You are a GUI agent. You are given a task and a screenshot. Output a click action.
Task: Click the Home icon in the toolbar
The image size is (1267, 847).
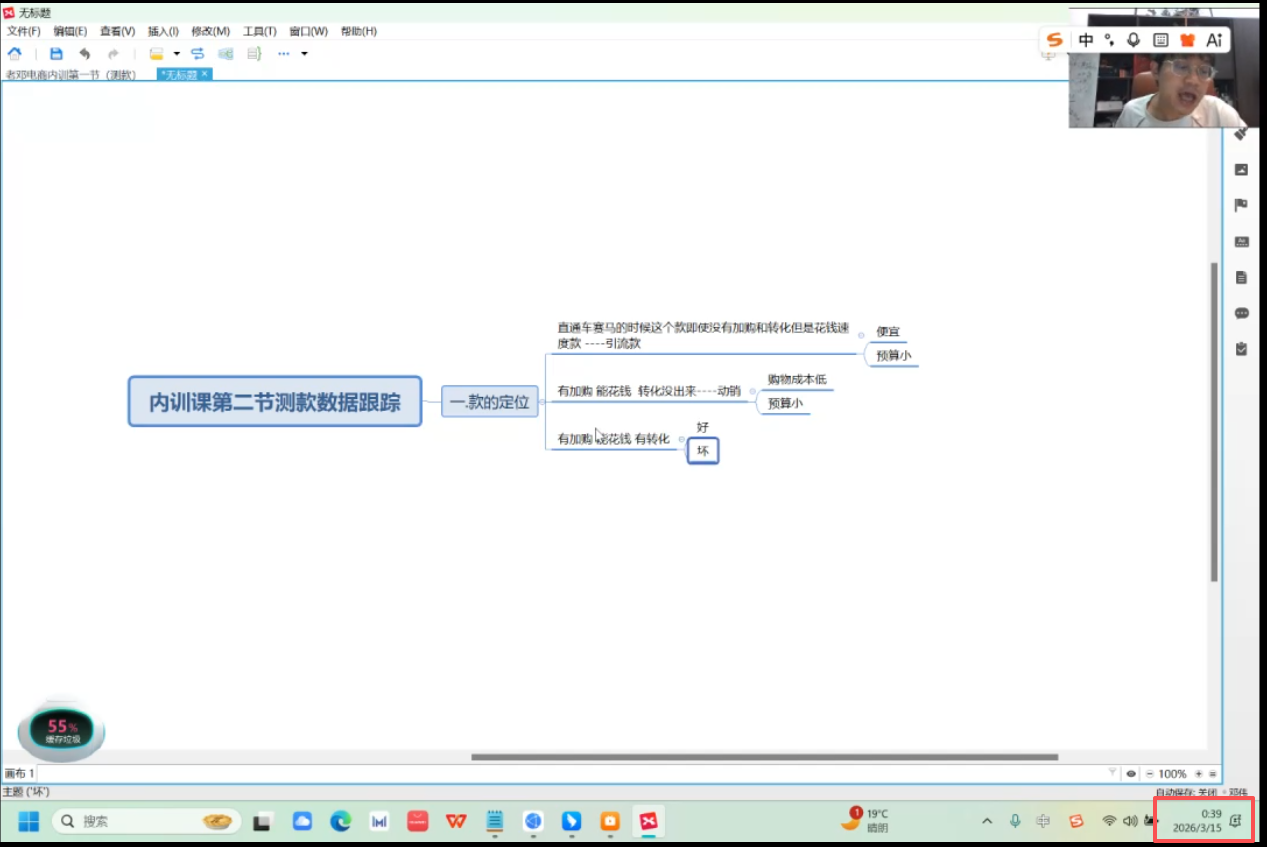15,54
